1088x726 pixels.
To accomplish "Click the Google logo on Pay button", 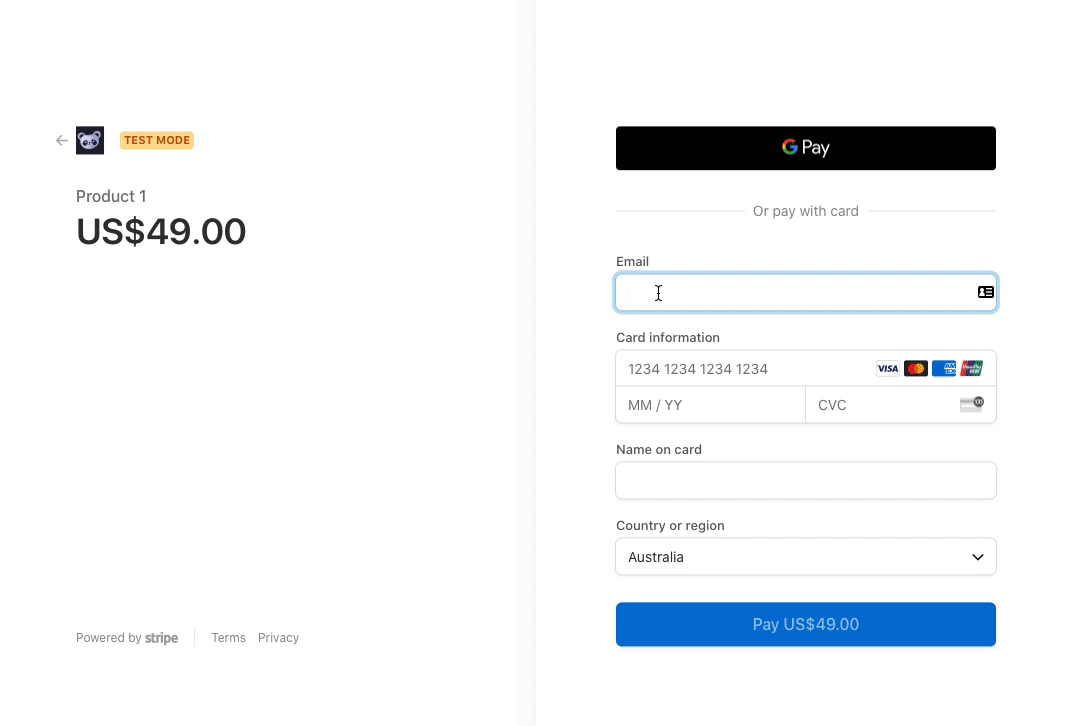I will (x=790, y=146).
